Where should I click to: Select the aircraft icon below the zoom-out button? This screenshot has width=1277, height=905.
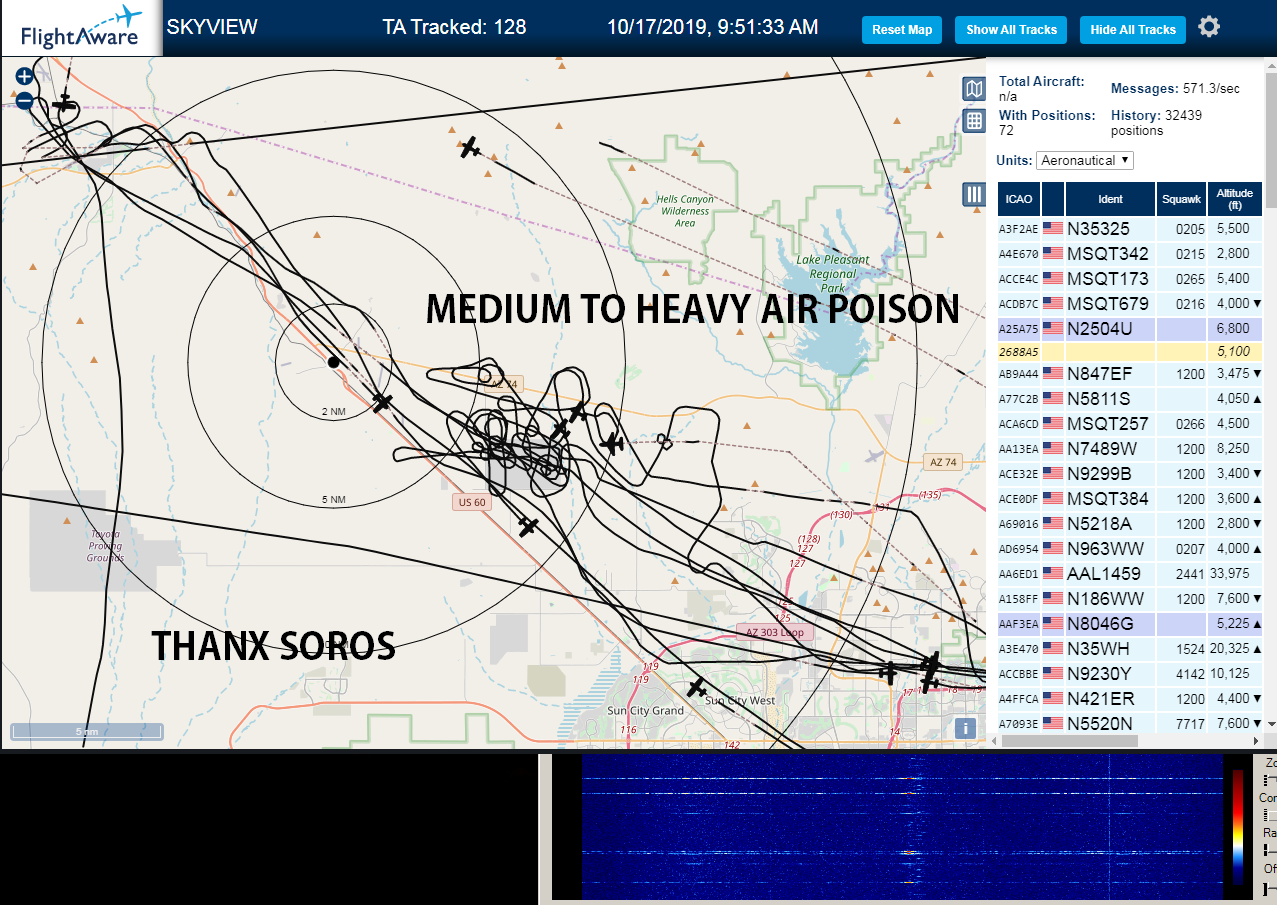pyautogui.click(x=64, y=103)
